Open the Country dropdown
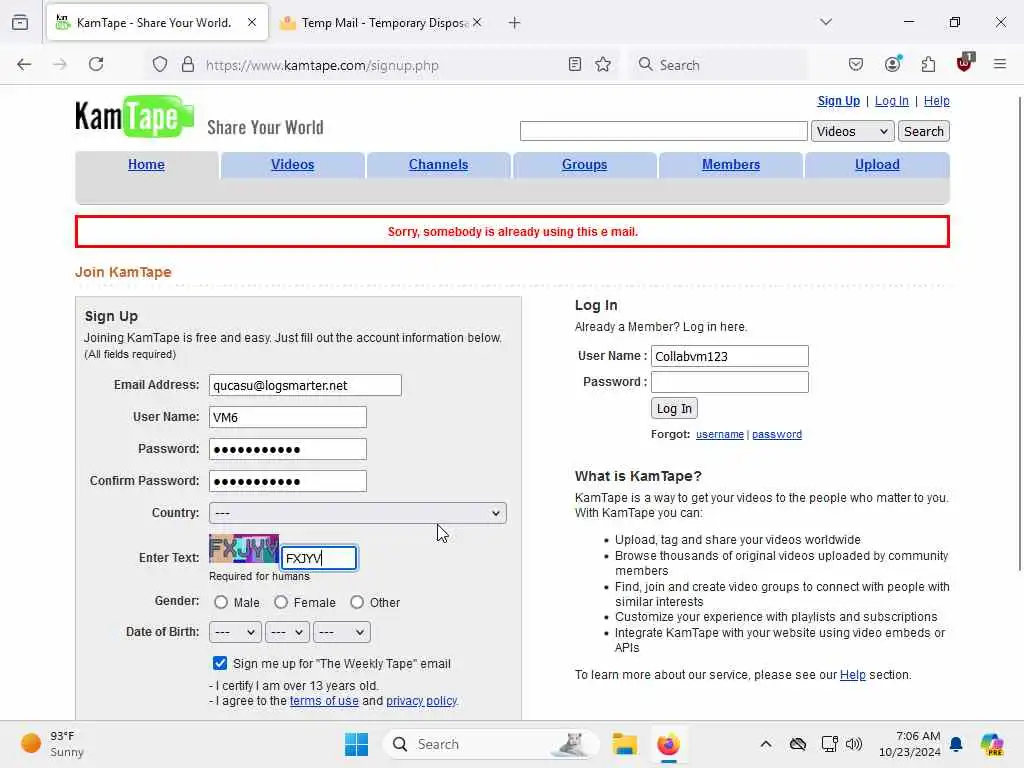 (358, 513)
